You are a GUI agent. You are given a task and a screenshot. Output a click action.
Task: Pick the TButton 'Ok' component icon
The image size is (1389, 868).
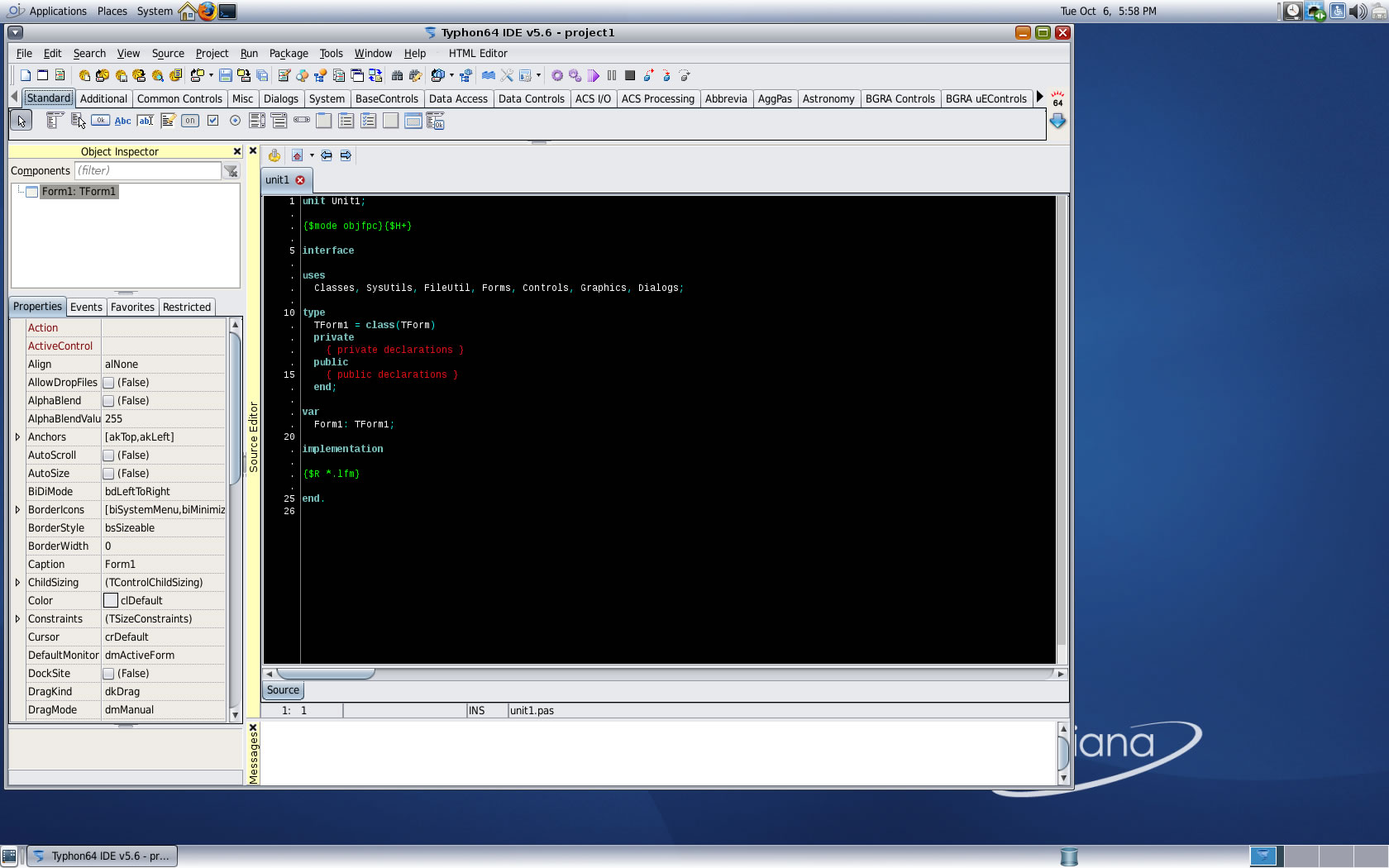100,121
